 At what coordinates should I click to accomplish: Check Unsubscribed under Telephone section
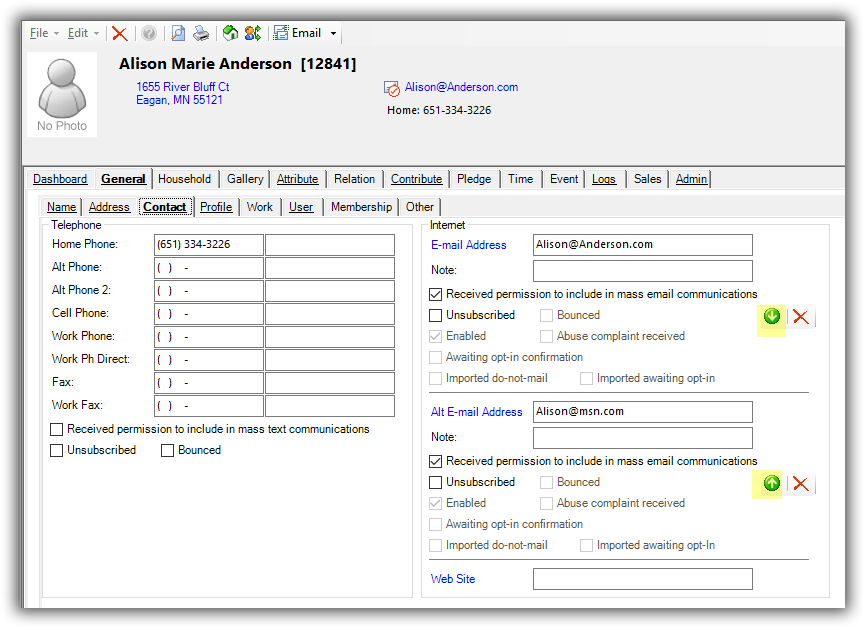(57, 450)
